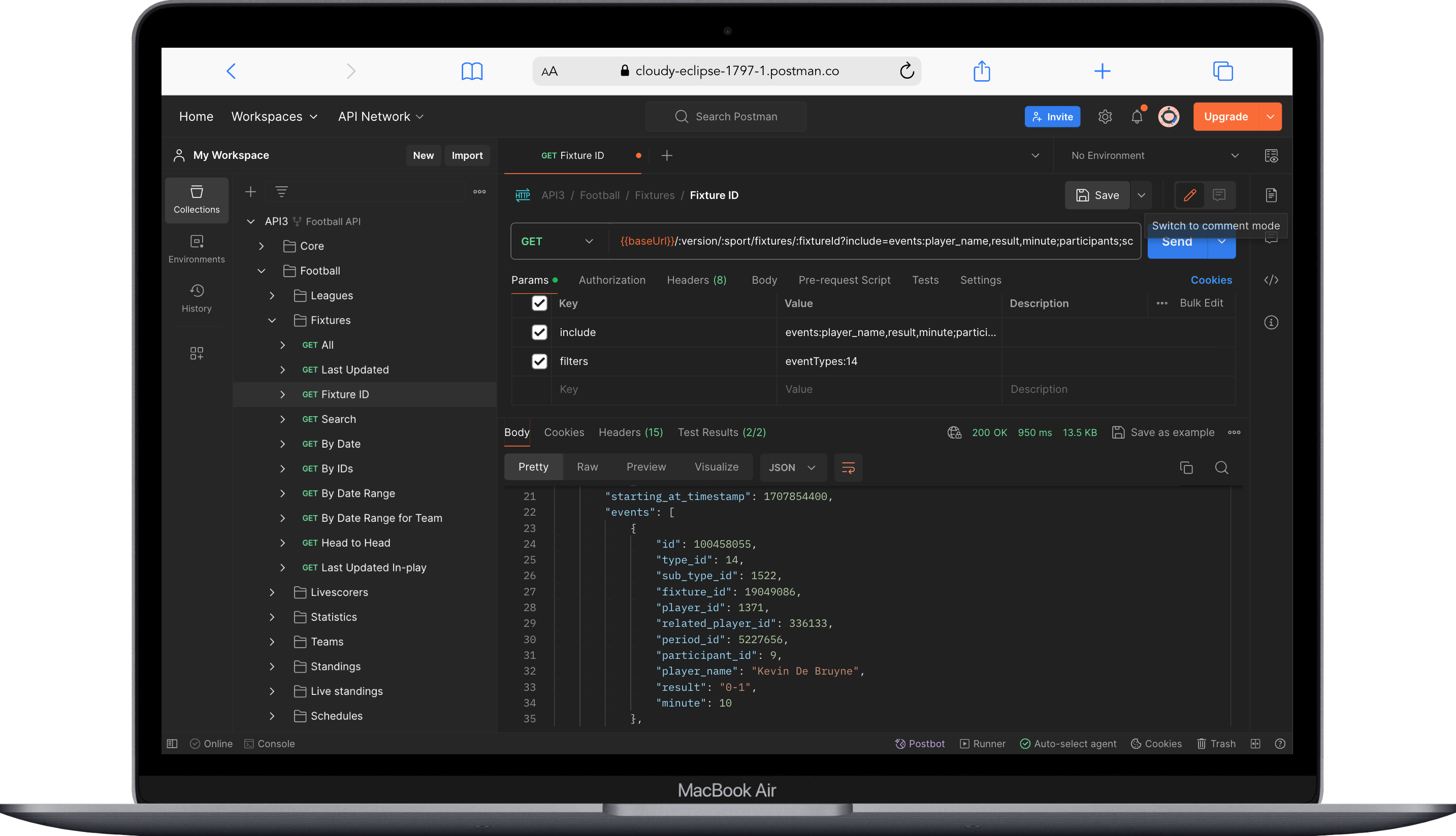
Task: Open Safari bookmarks book icon
Action: click(472, 71)
